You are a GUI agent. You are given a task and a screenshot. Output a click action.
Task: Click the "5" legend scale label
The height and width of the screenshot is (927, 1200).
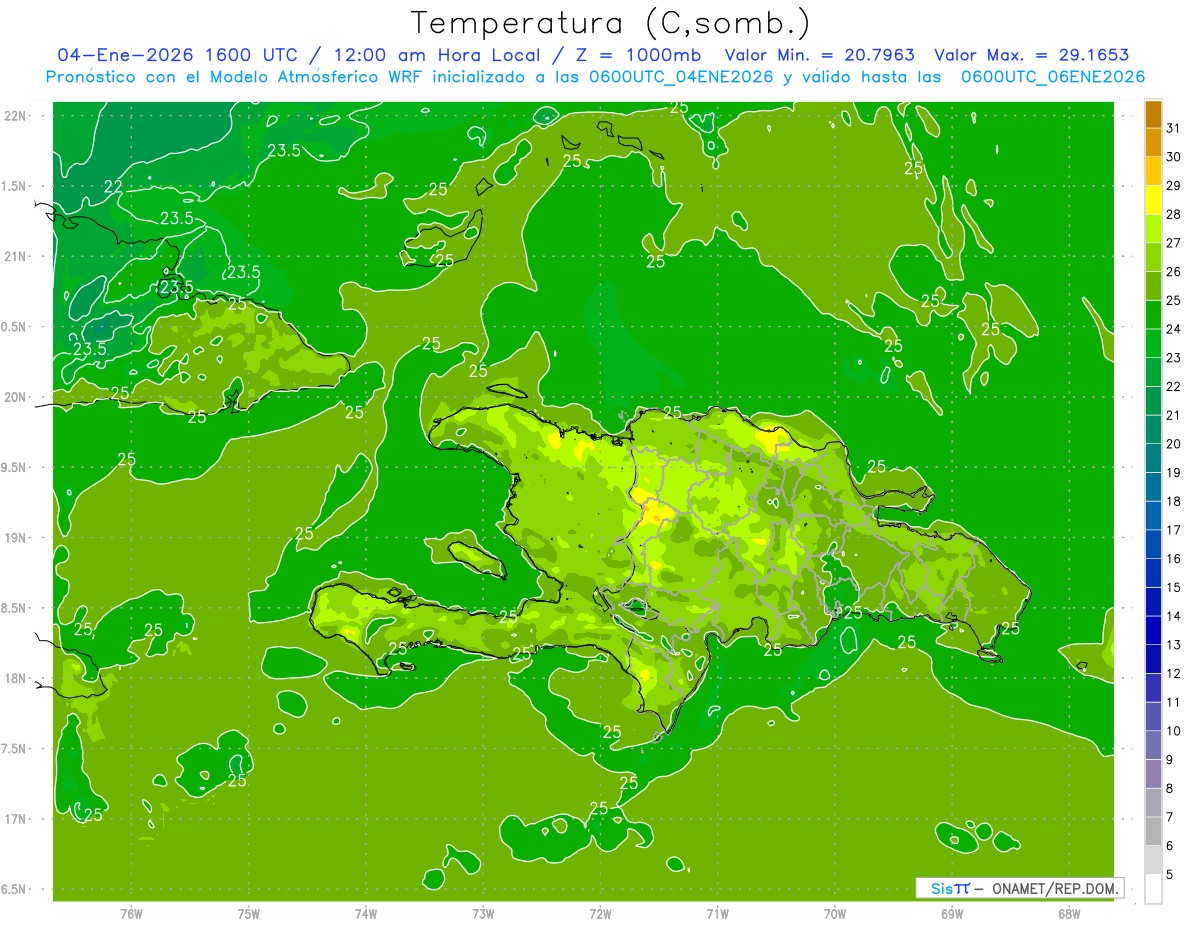(1170, 875)
